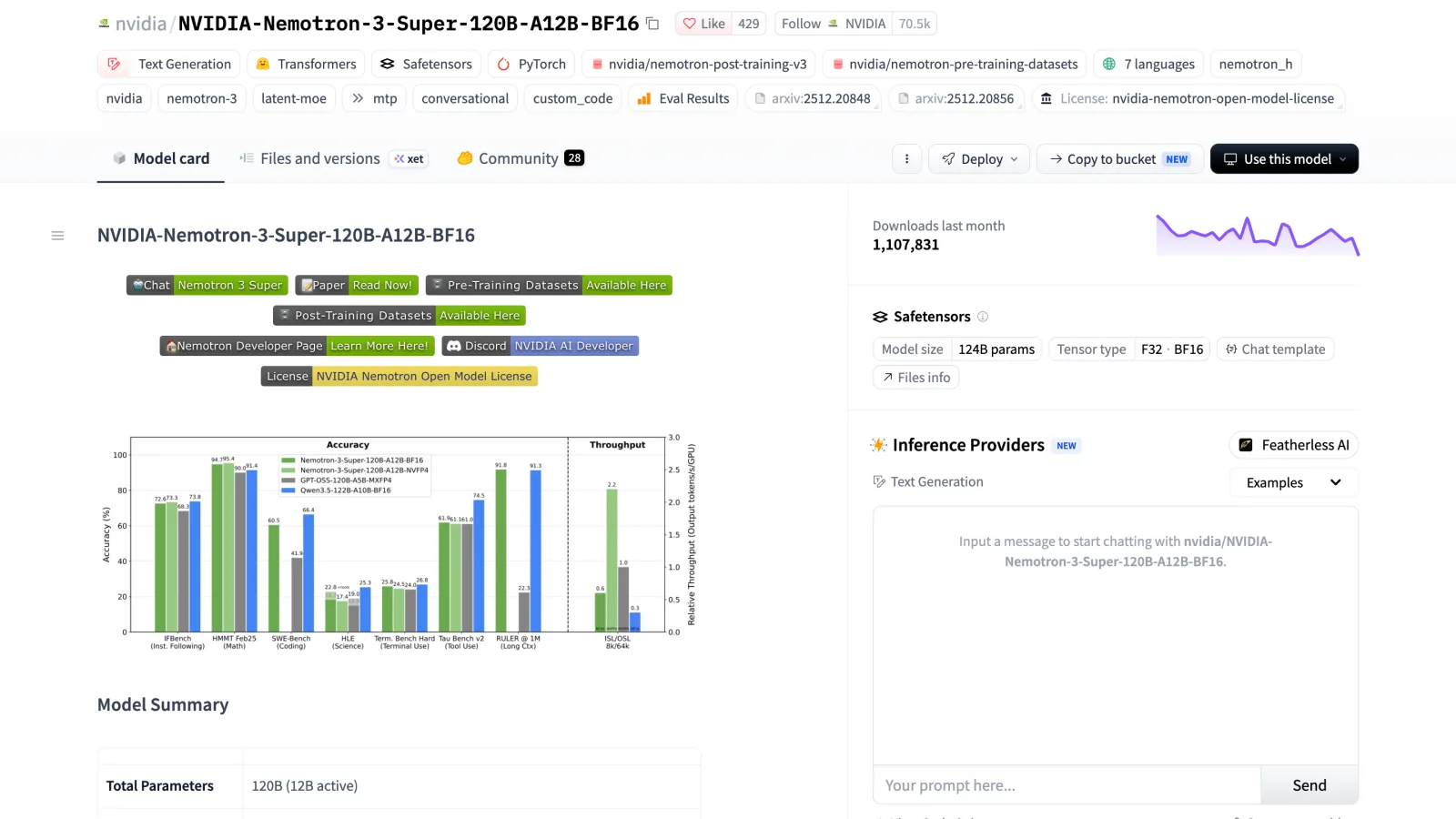
Task: Open the 7 languages tag
Action: pos(1148,64)
